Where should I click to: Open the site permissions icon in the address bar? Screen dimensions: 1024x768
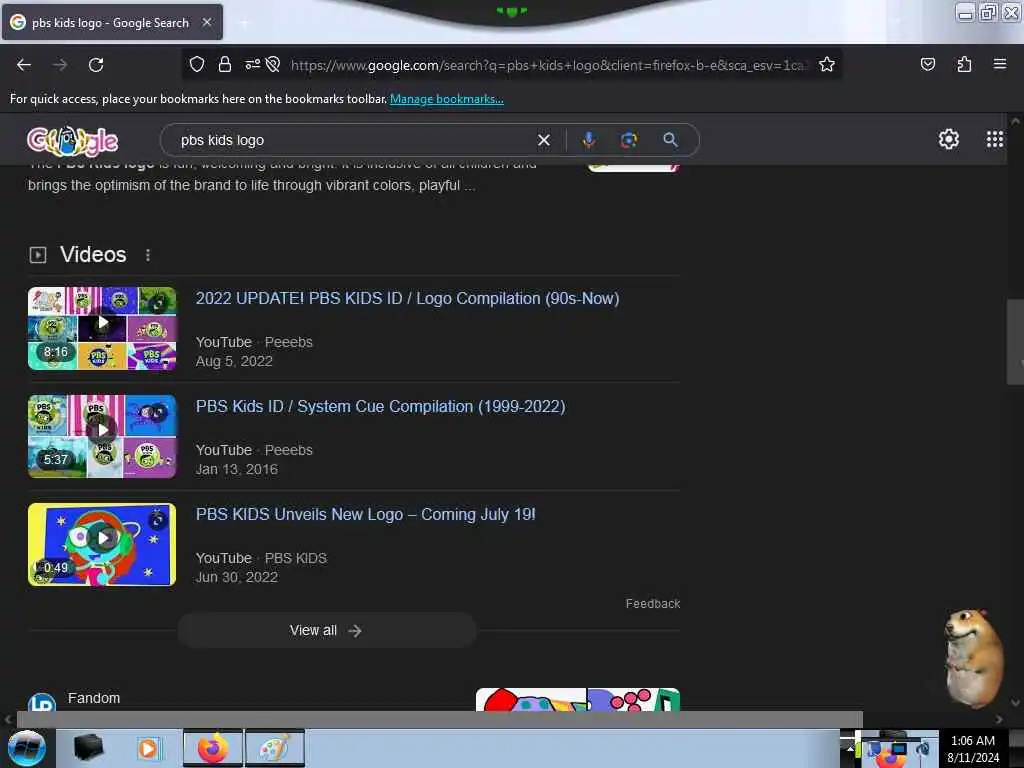(x=253, y=64)
